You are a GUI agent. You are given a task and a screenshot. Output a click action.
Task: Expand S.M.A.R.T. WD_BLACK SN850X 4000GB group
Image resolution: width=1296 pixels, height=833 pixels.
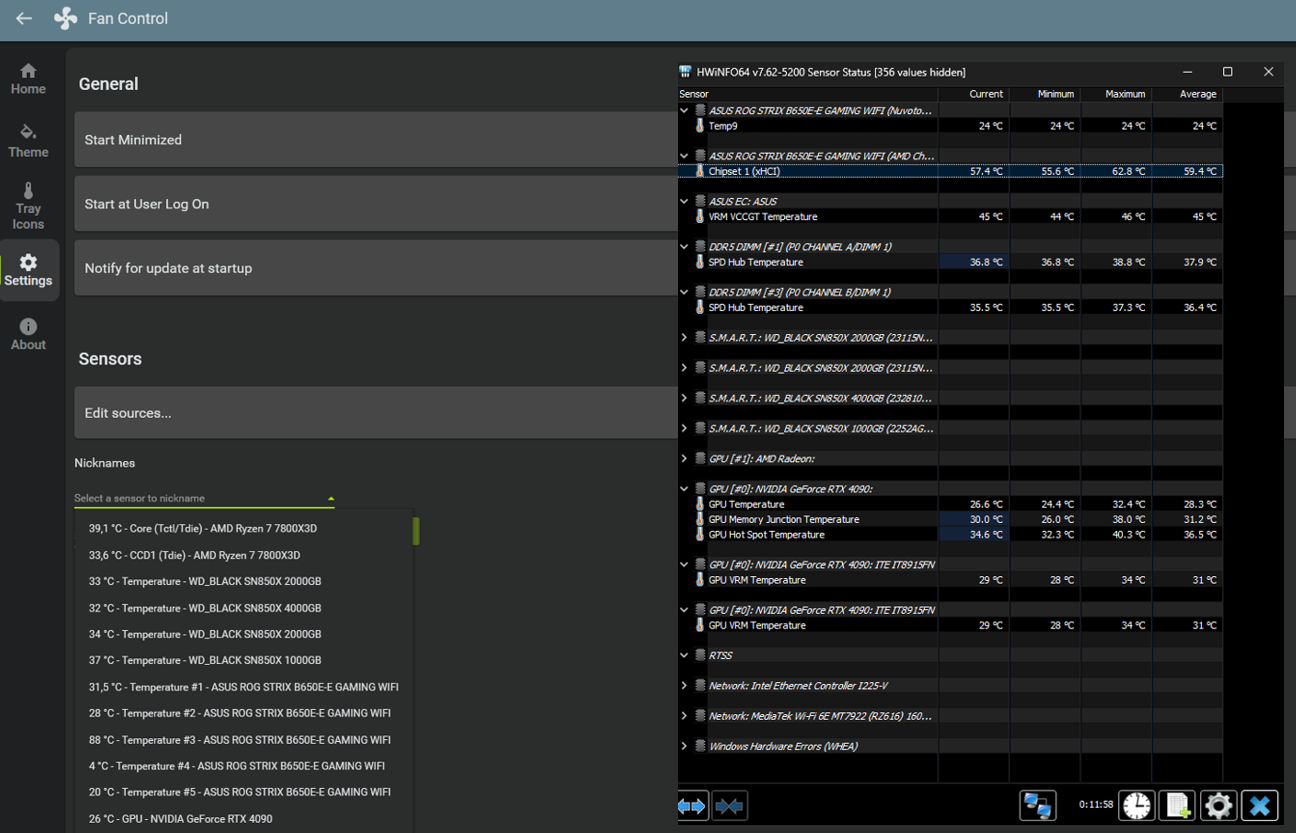pos(684,398)
